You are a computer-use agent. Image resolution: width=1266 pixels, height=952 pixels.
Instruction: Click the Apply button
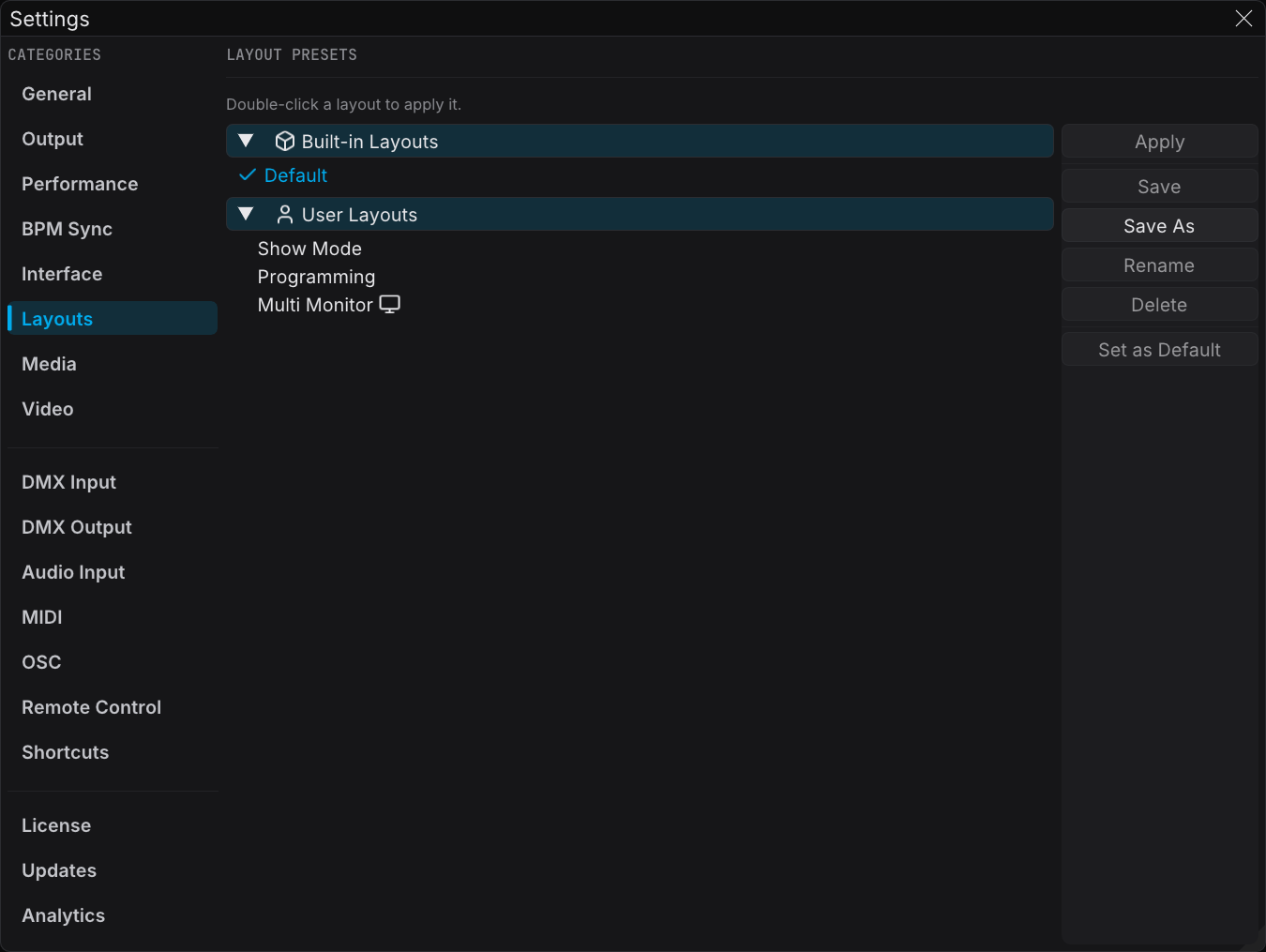(x=1160, y=142)
